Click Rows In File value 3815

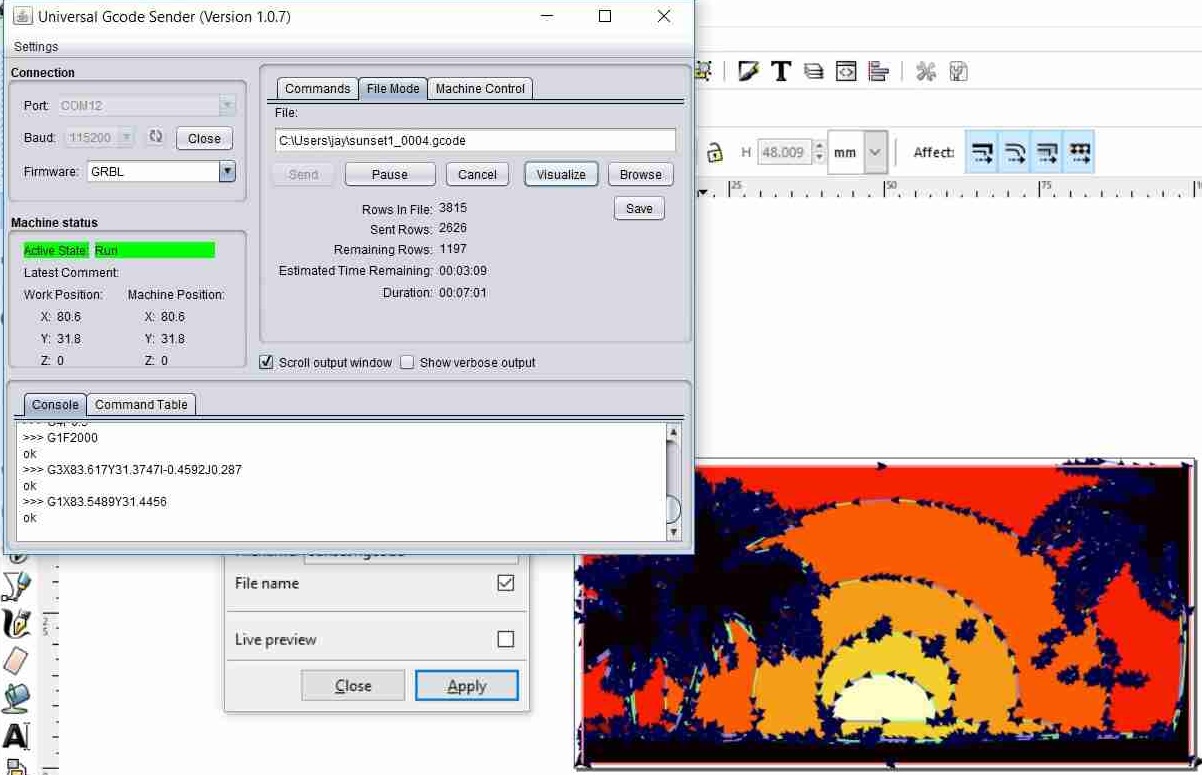[x=453, y=208]
